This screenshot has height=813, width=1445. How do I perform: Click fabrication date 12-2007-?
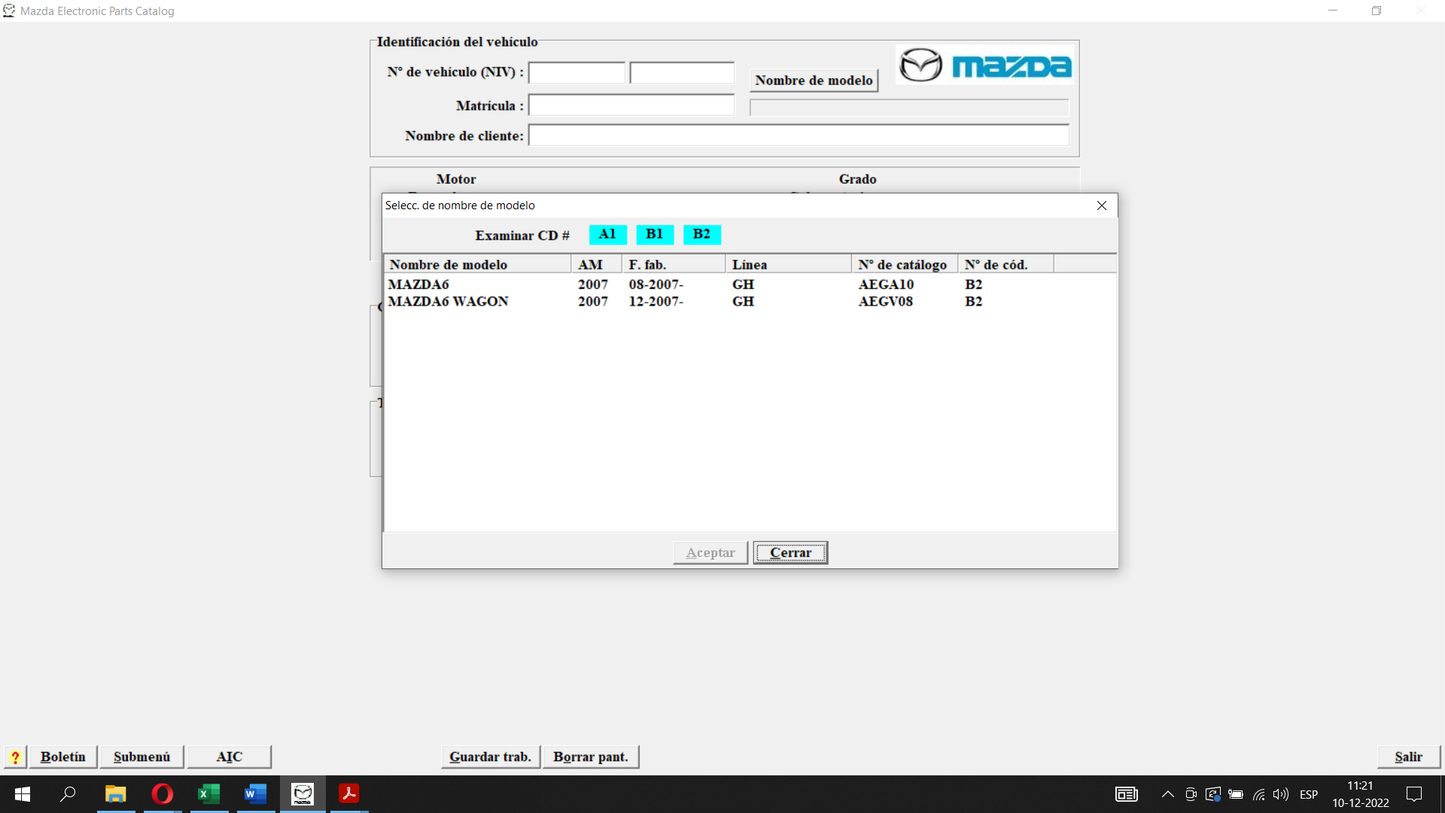(x=656, y=301)
